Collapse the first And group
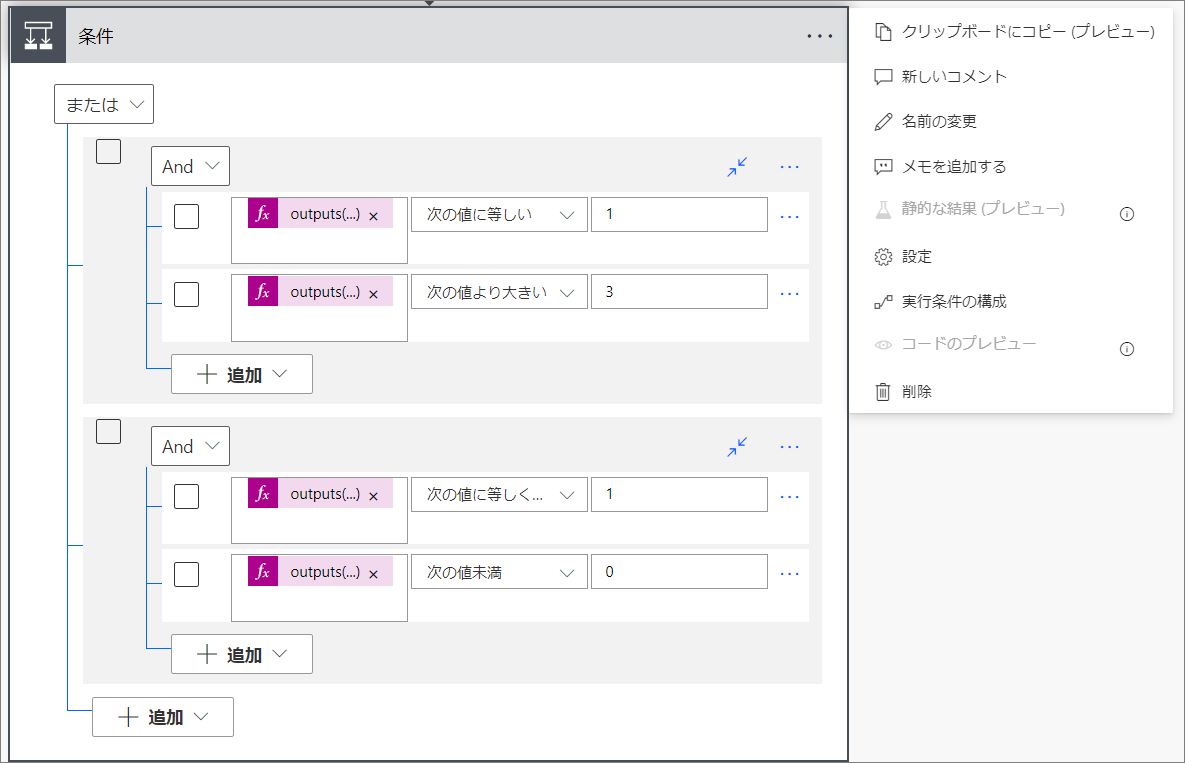1185x763 pixels. tap(738, 166)
